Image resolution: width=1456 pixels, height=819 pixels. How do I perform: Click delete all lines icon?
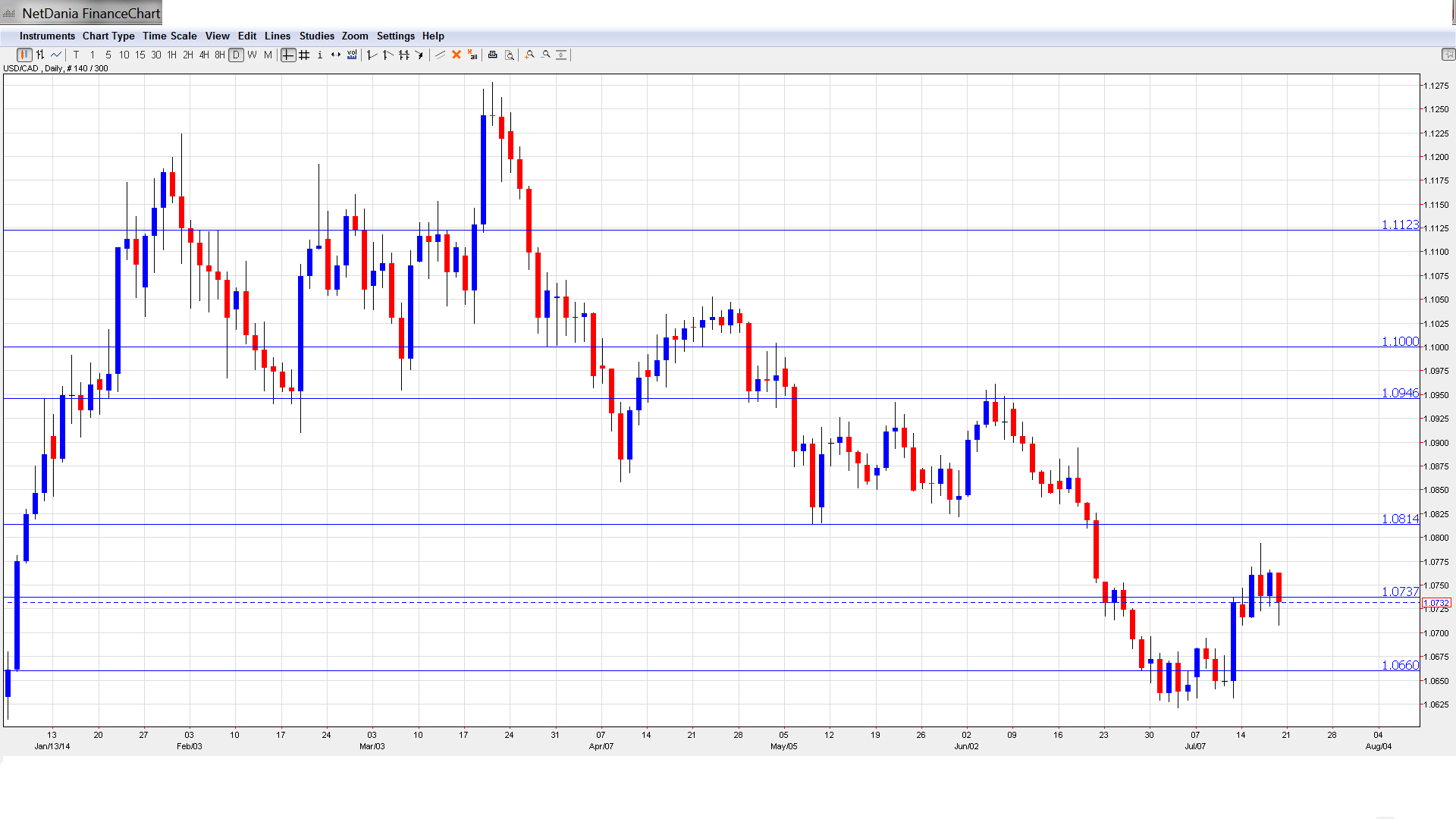pyautogui.click(x=472, y=55)
